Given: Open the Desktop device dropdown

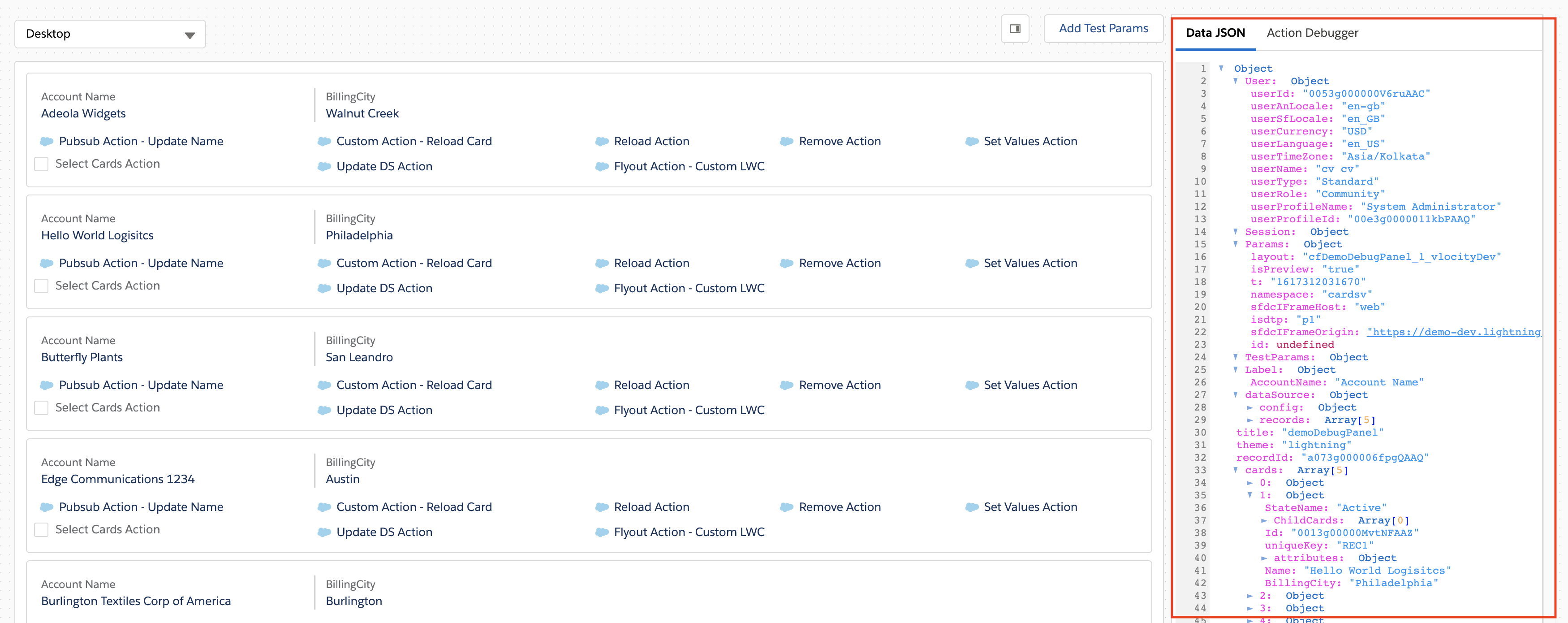Looking at the screenshot, I should click(110, 34).
